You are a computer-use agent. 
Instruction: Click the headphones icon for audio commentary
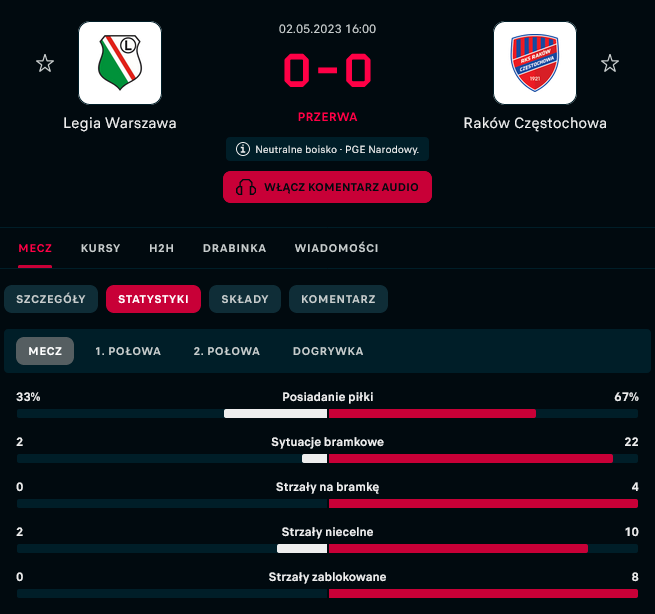(246, 187)
